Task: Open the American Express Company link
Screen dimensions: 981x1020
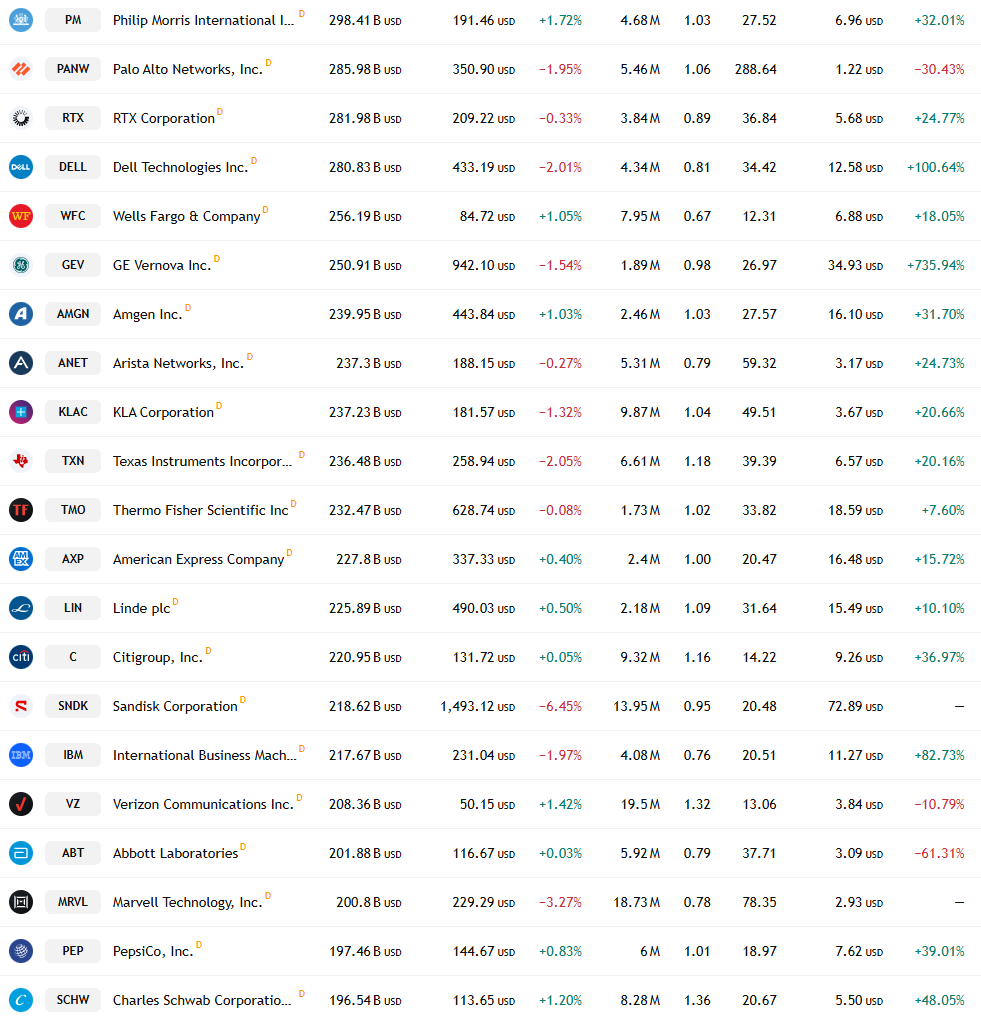Action: [x=198, y=559]
